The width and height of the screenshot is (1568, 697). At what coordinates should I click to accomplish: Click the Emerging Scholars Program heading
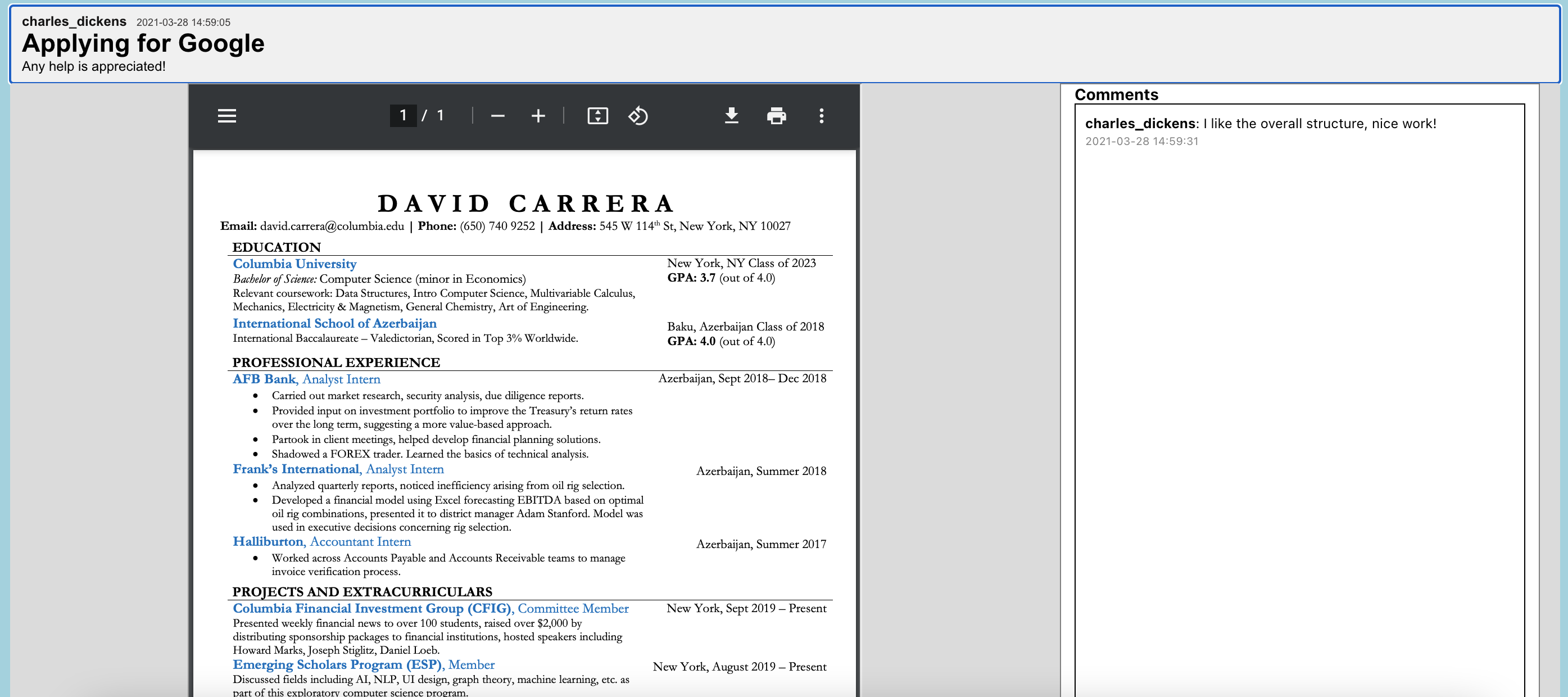364,664
